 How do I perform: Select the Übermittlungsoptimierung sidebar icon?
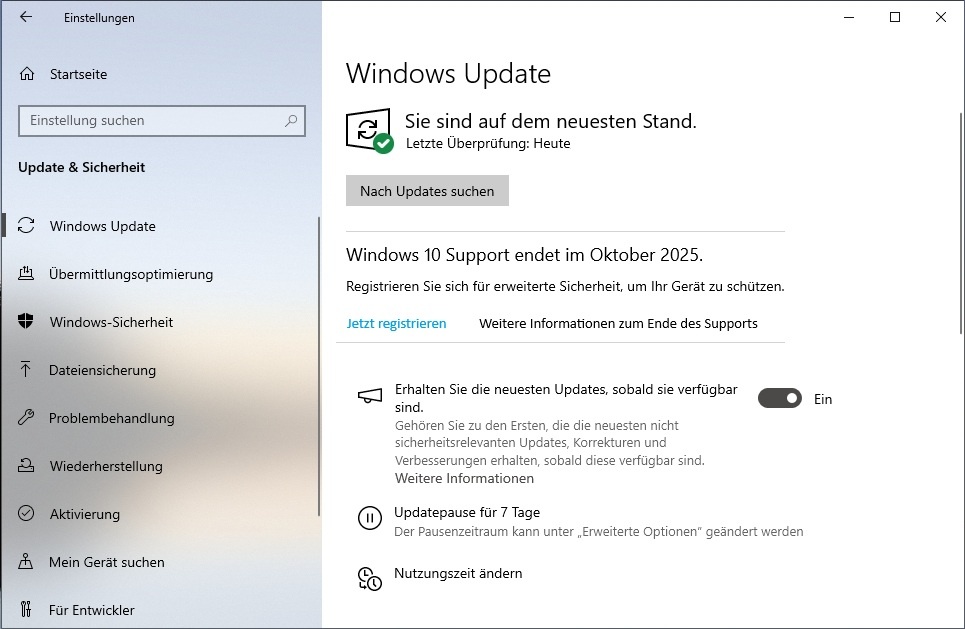click(x=26, y=274)
